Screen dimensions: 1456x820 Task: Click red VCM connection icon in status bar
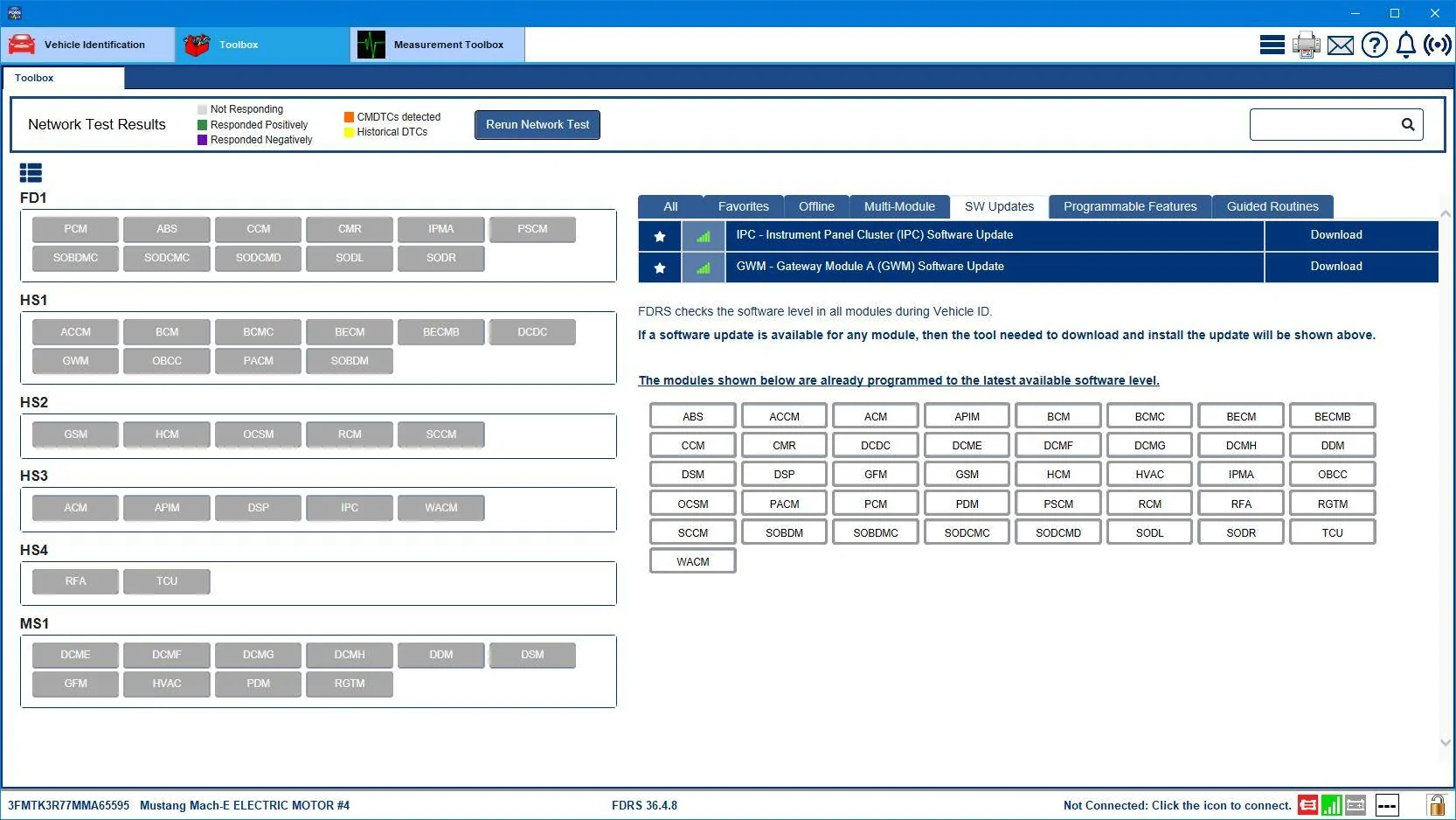coord(1307,805)
